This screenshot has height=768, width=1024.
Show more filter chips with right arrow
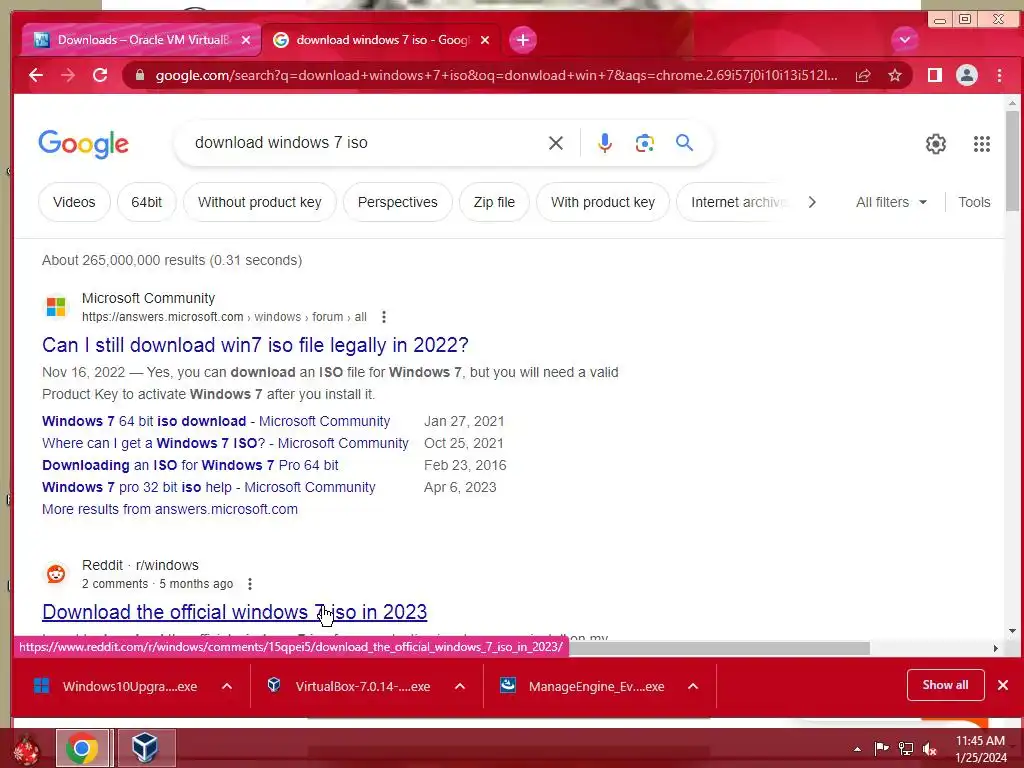point(812,202)
